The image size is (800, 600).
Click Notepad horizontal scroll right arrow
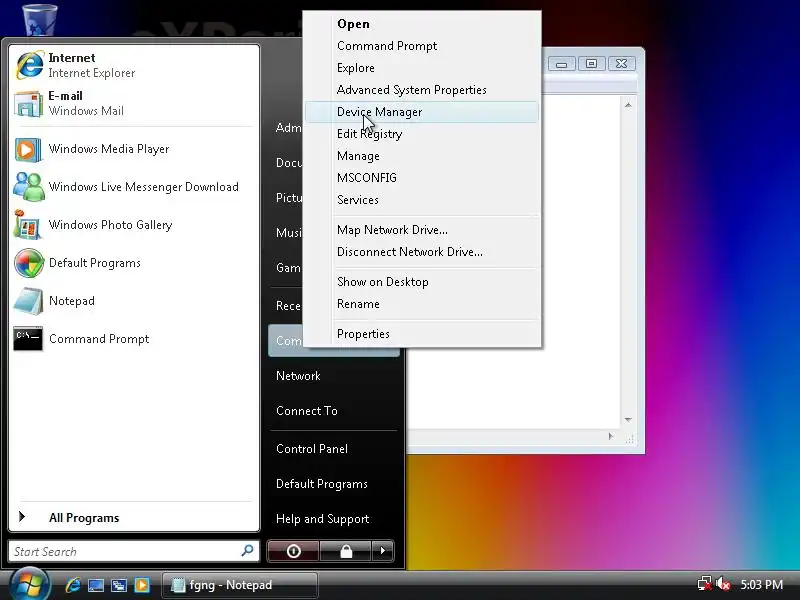[611, 437]
